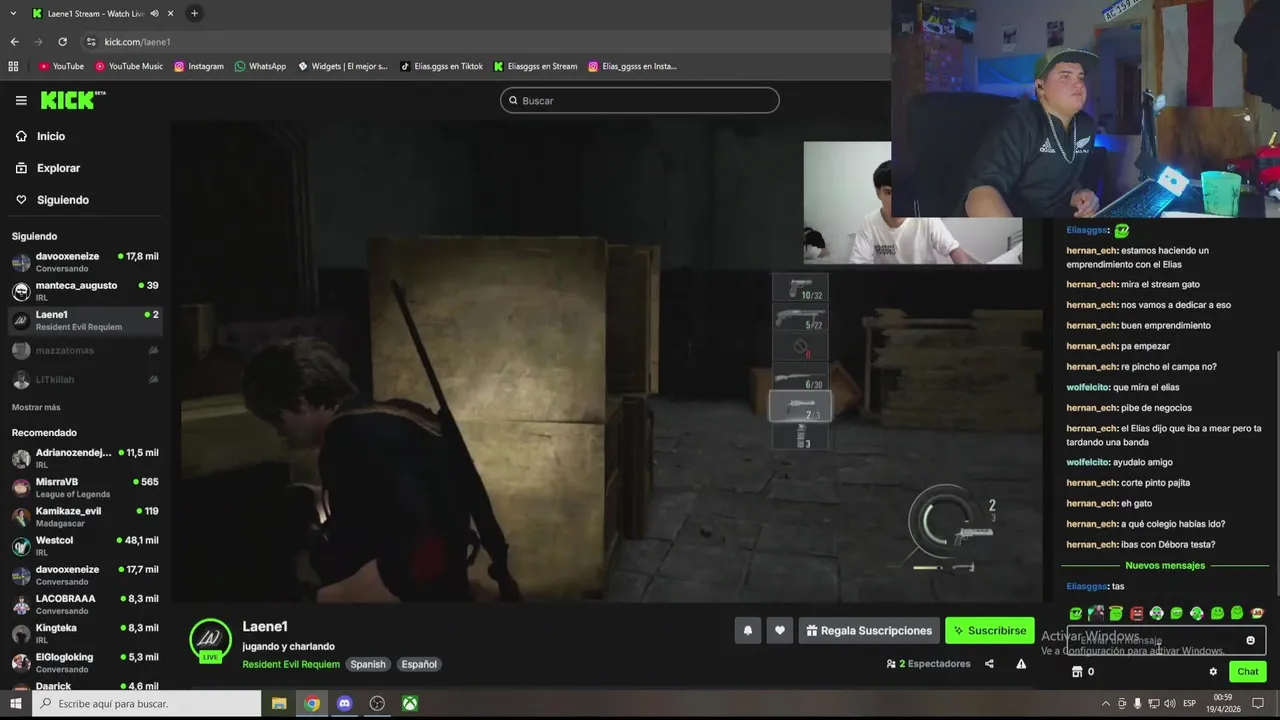The image size is (1280, 720).
Task: Open the ESP keyboard language indicator
Action: click(x=1189, y=703)
